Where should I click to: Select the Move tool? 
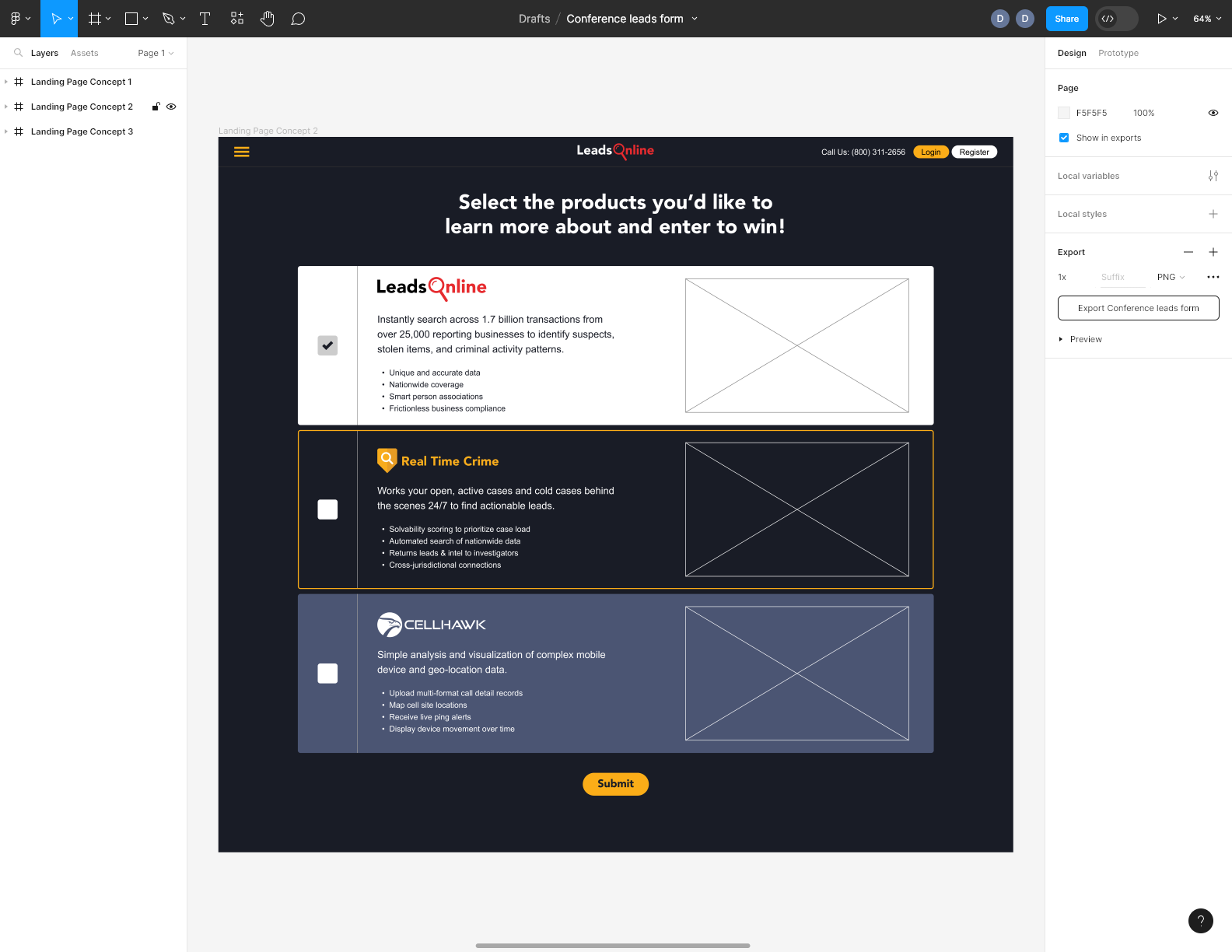[56, 19]
